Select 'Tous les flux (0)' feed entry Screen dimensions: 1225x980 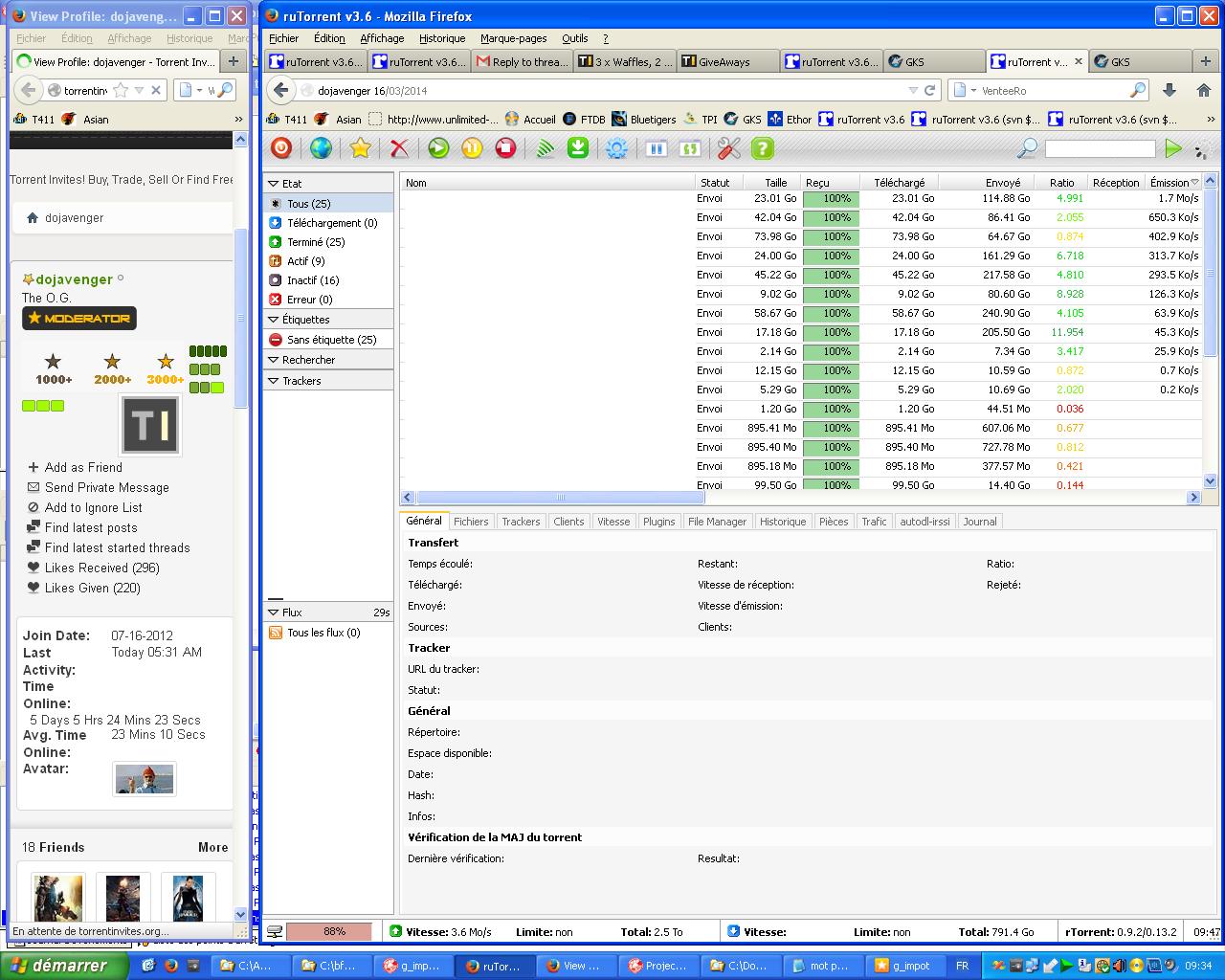[328, 633]
